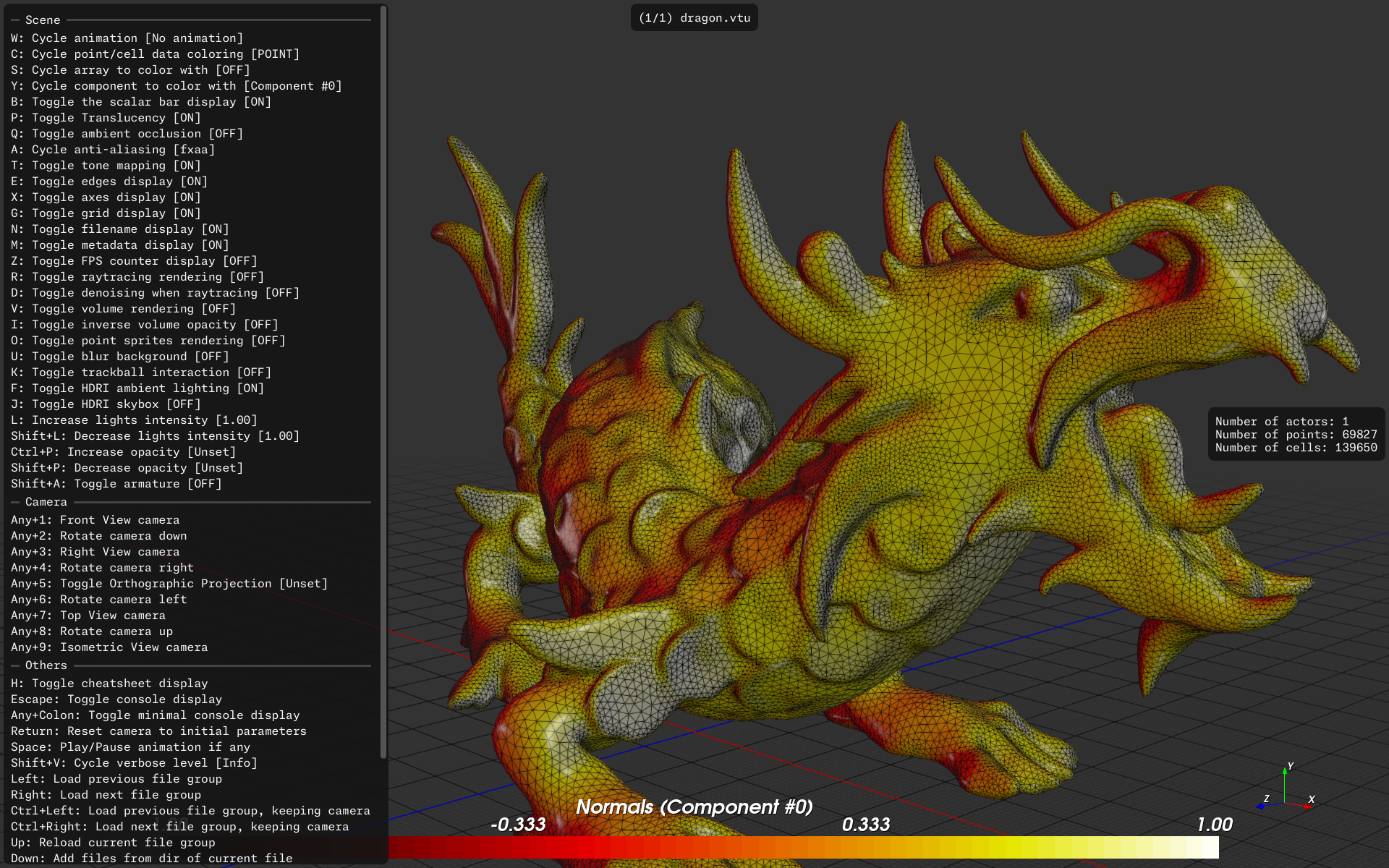Click the blue Z axis arrow
Screen dimensions: 1389x868
(1262, 805)
